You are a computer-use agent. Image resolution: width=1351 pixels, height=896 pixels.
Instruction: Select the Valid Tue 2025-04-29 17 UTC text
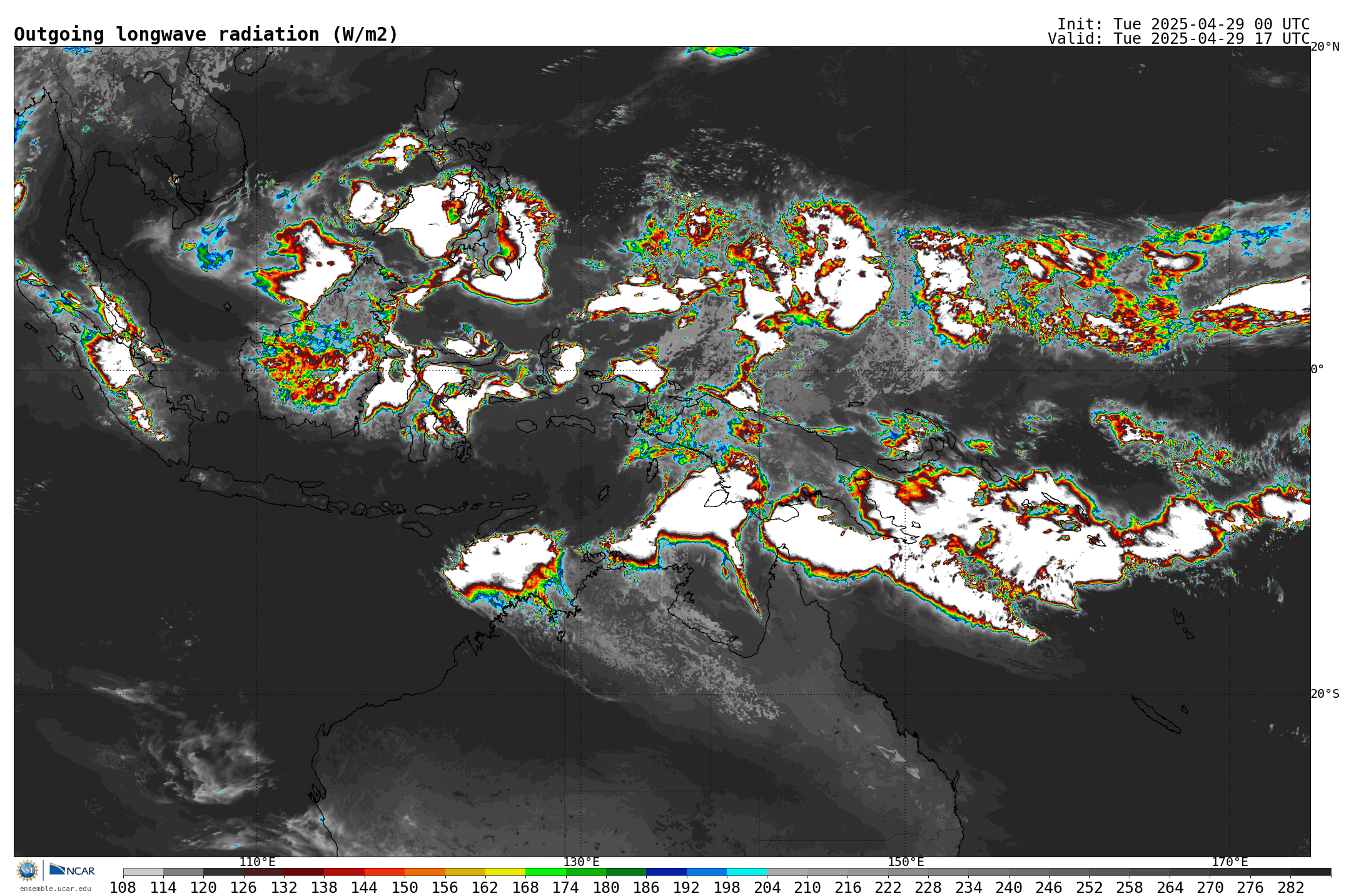[x=1179, y=39]
